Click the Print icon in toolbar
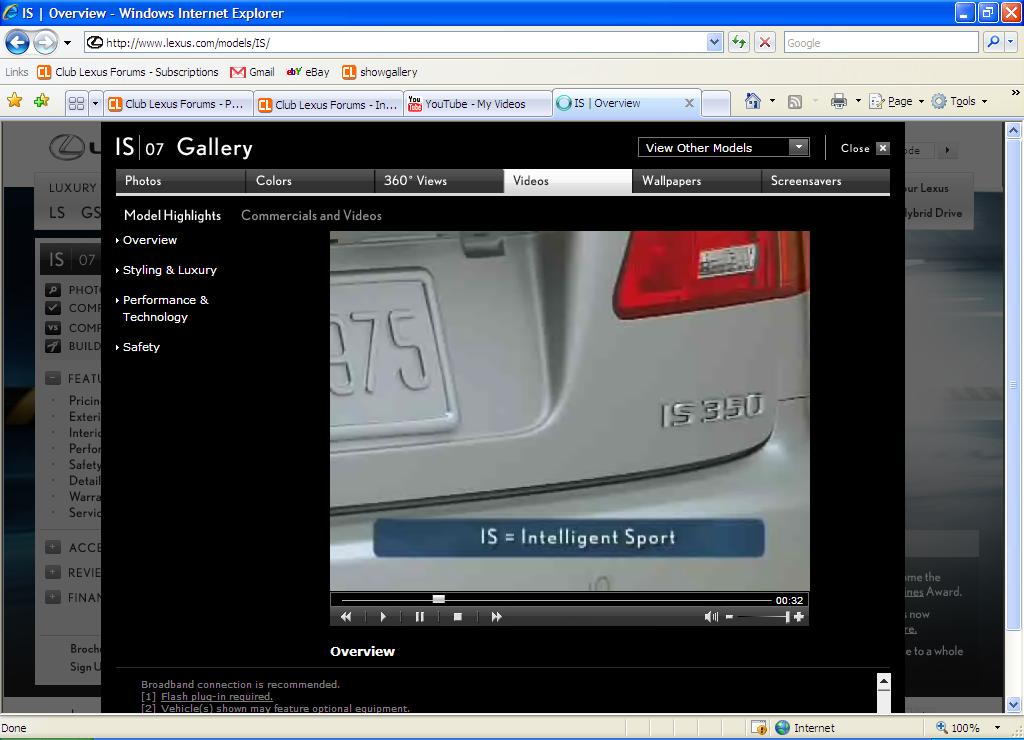This screenshot has width=1024, height=740. click(x=838, y=101)
